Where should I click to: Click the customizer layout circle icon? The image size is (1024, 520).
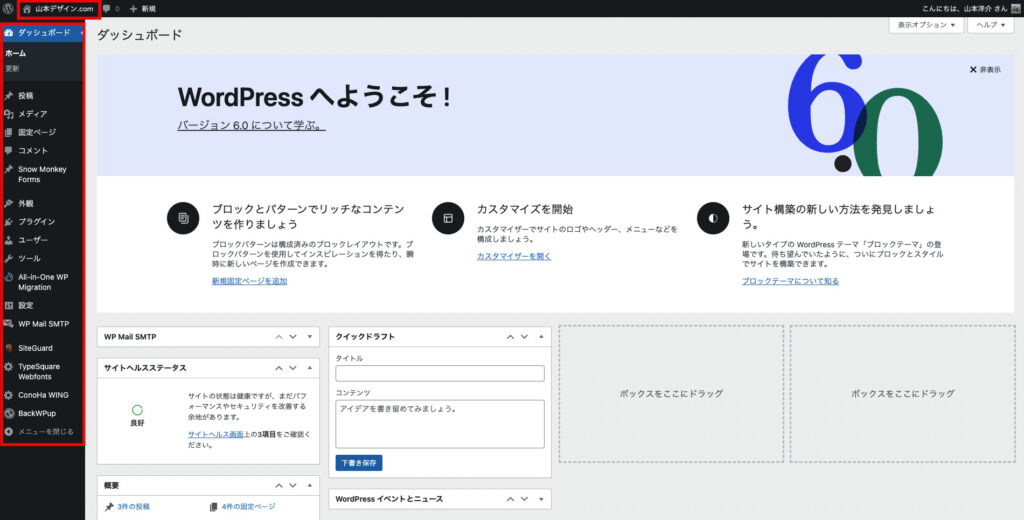[x=448, y=218]
